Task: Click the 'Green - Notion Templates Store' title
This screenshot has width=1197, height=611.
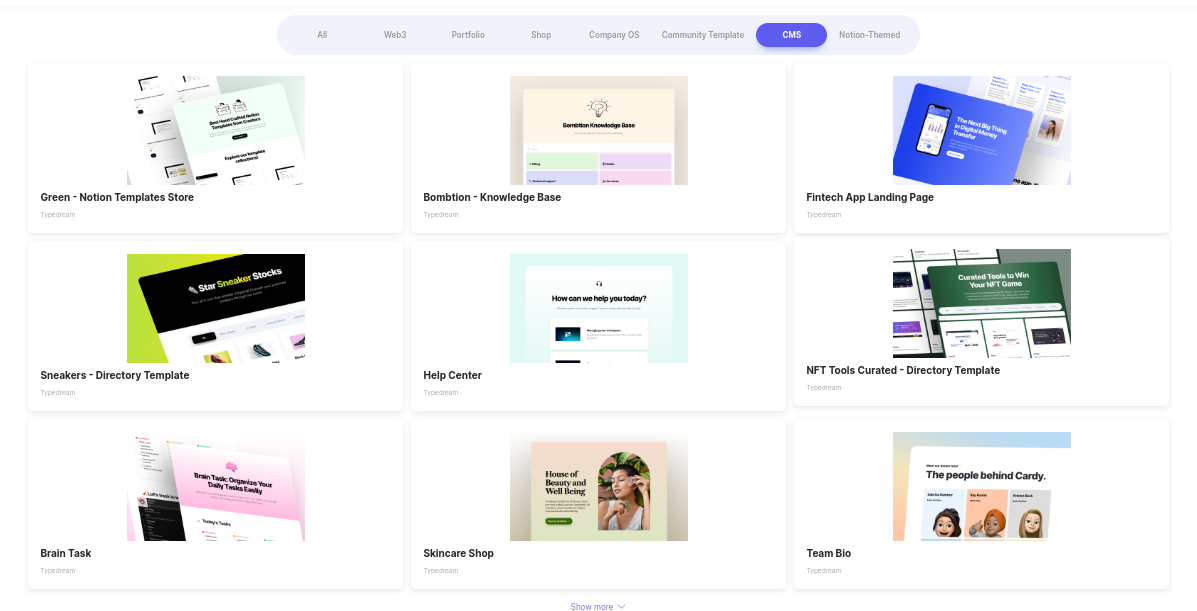Action: click(117, 197)
